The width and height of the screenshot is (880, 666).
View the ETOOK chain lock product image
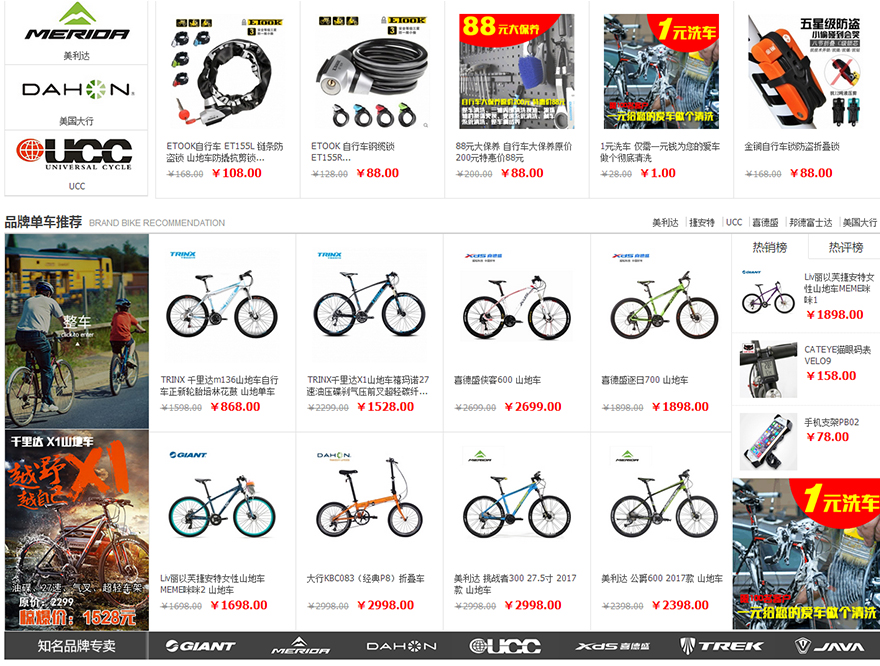click(227, 72)
